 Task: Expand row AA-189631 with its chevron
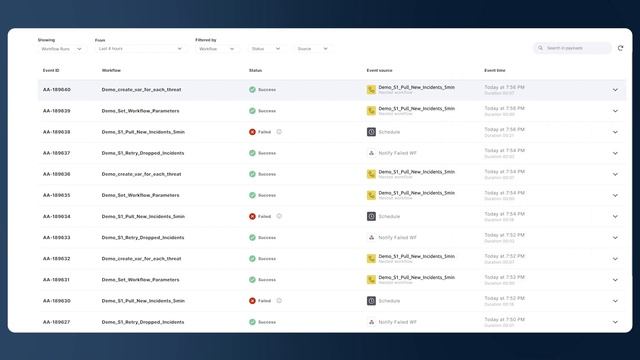coord(615,280)
